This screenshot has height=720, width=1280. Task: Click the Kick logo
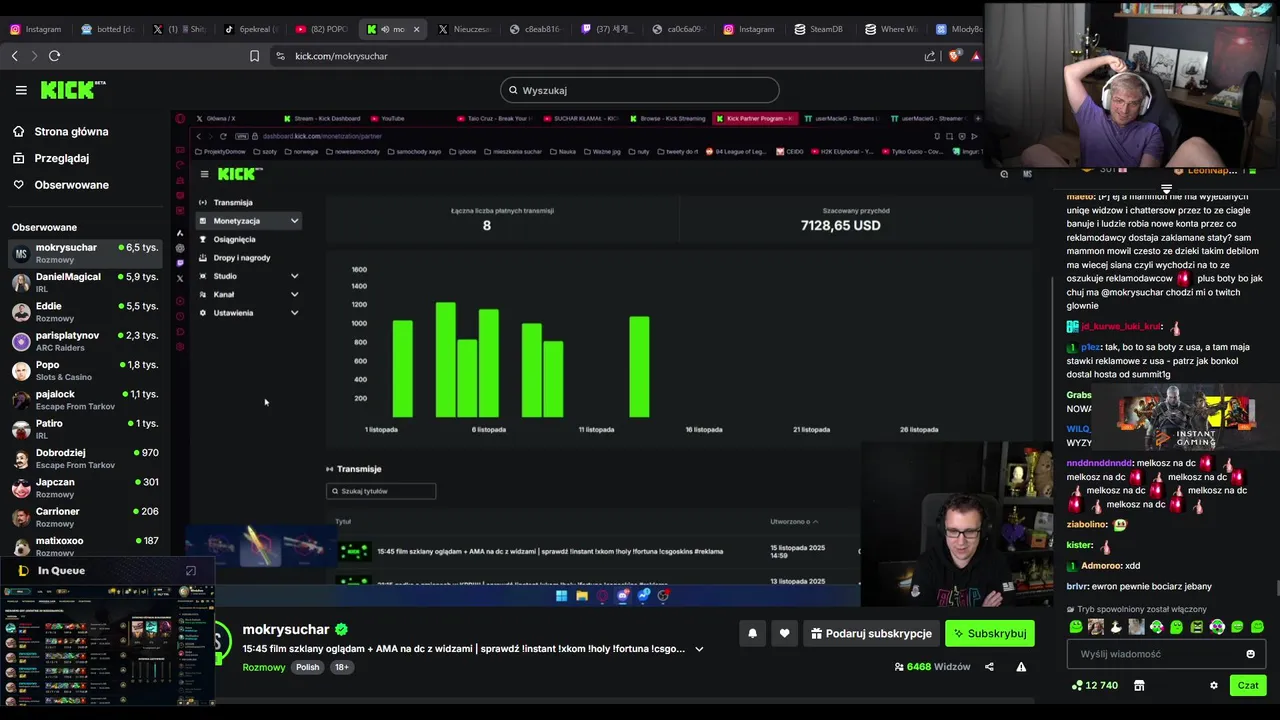click(73, 90)
